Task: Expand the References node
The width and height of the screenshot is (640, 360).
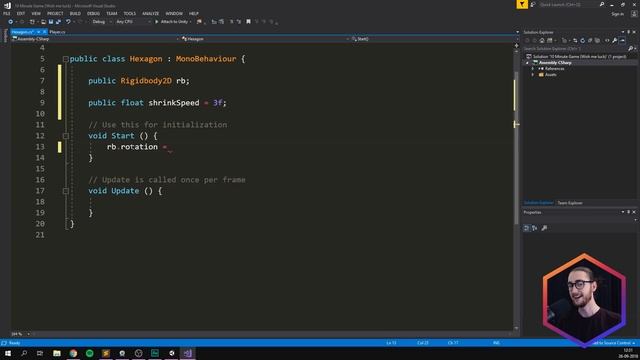Action: pos(533,69)
